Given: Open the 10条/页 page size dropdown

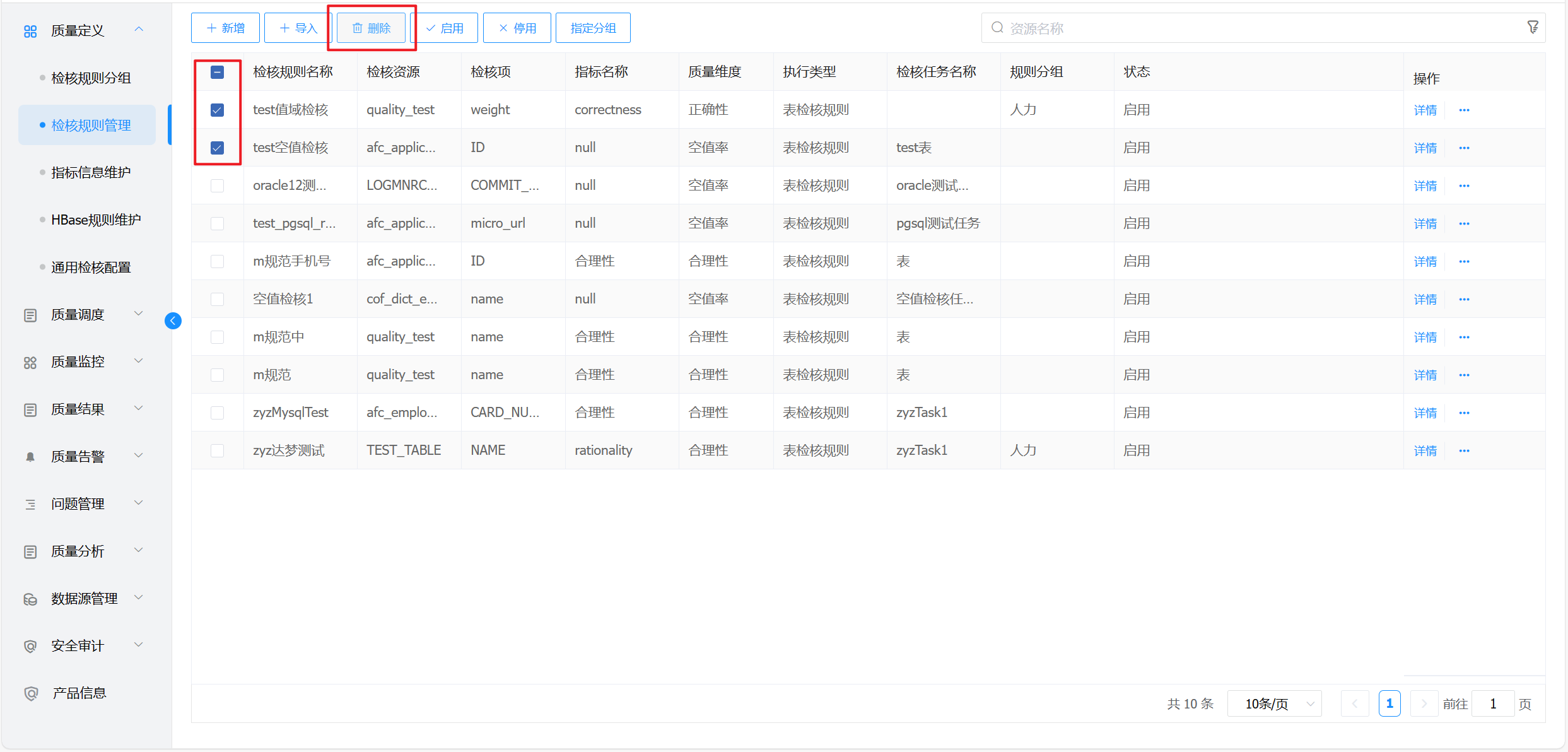Looking at the screenshot, I should click(1274, 703).
